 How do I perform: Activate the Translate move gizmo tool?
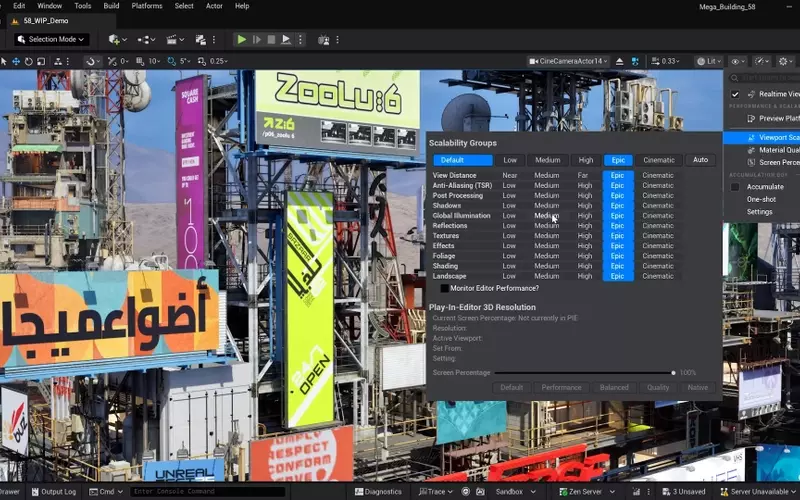16,61
